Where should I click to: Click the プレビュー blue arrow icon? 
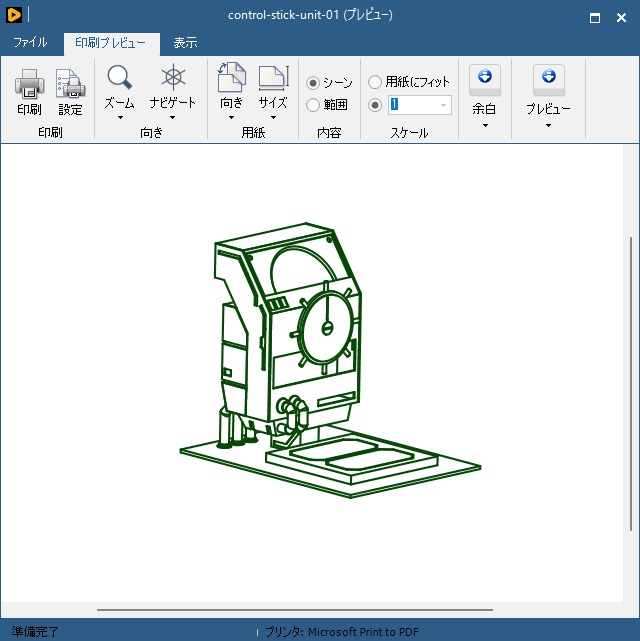tap(548, 79)
